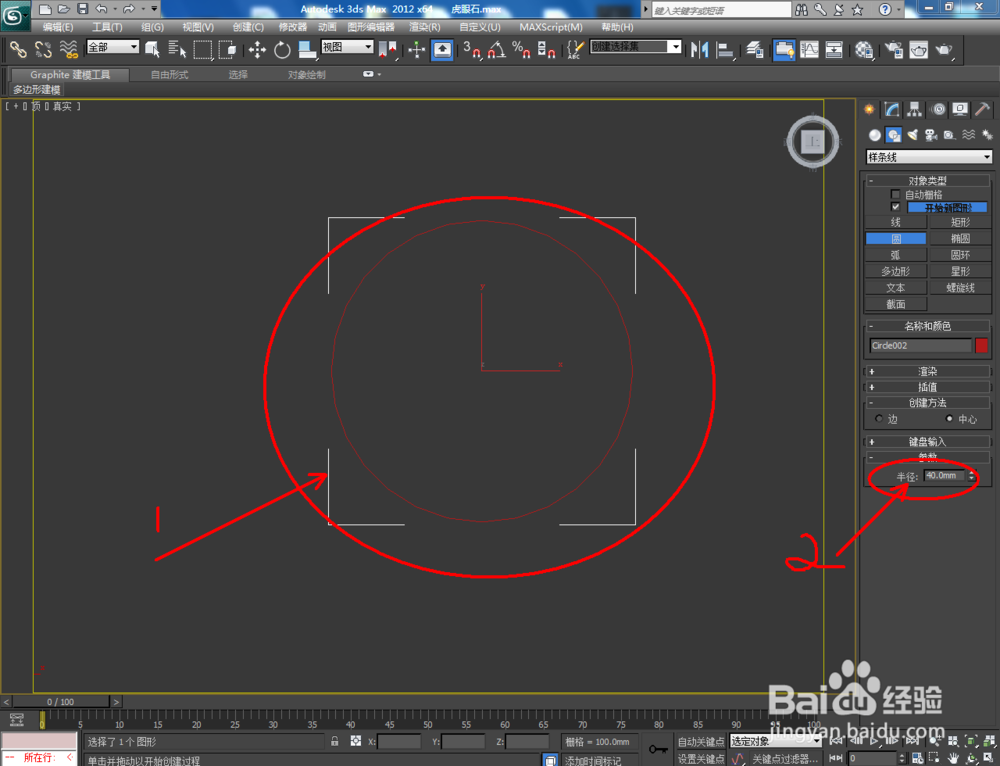Image resolution: width=1000 pixels, height=766 pixels.
Task: Open the 修改器 menu
Action: 293,27
